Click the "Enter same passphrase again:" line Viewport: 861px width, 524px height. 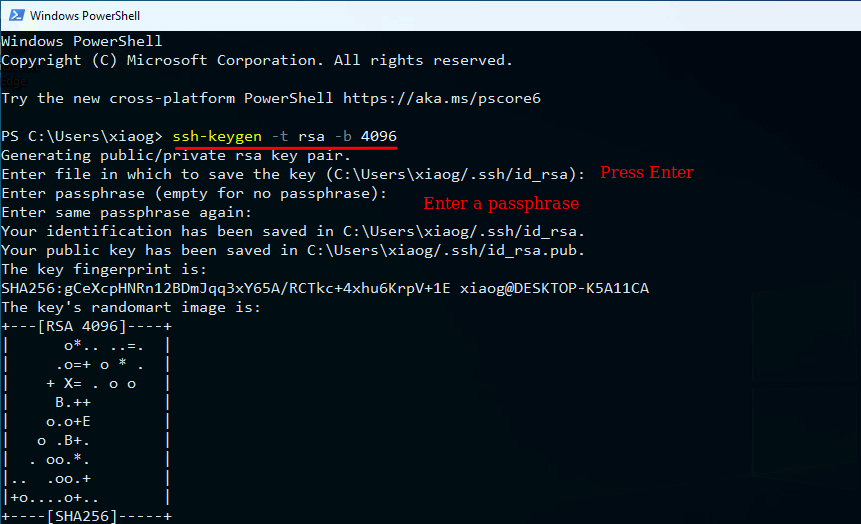tap(126, 212)
